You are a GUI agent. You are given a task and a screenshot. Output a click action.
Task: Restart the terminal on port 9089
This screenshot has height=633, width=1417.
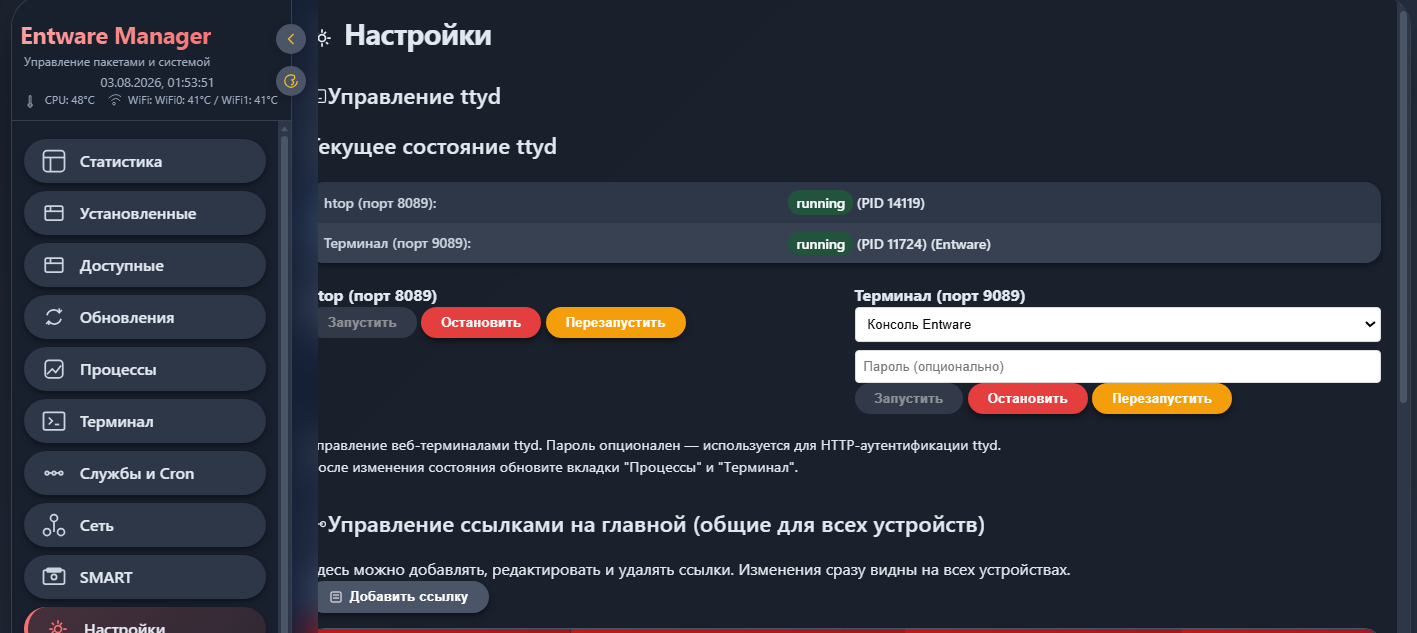(x=1162, y=398)
